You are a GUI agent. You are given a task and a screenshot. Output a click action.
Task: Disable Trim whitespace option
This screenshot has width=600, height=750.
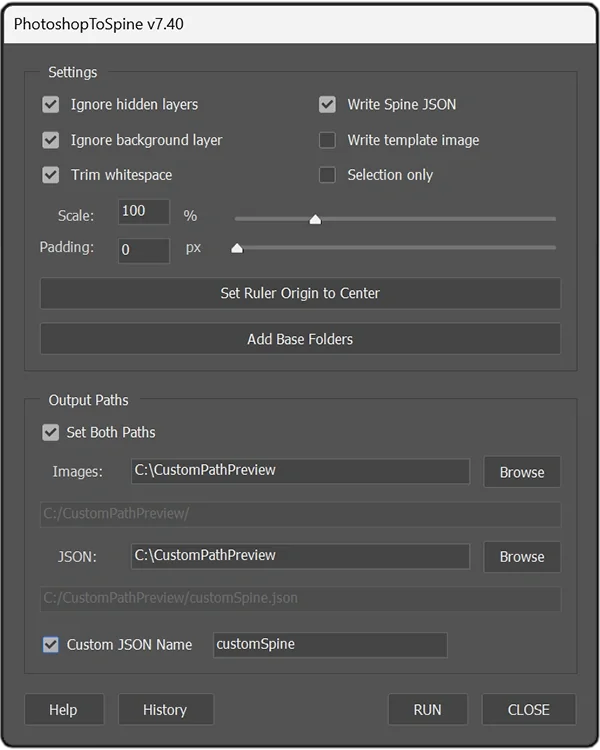point(51,175)
